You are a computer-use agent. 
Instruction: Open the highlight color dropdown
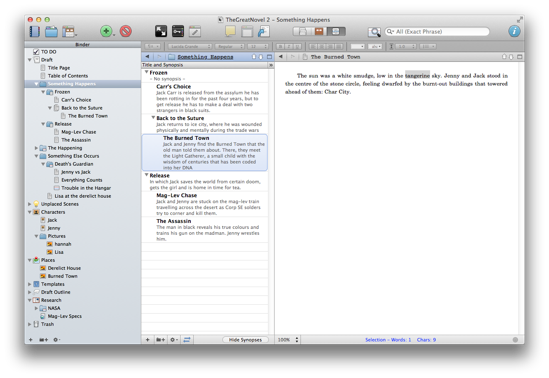click(x=375, y=46)
